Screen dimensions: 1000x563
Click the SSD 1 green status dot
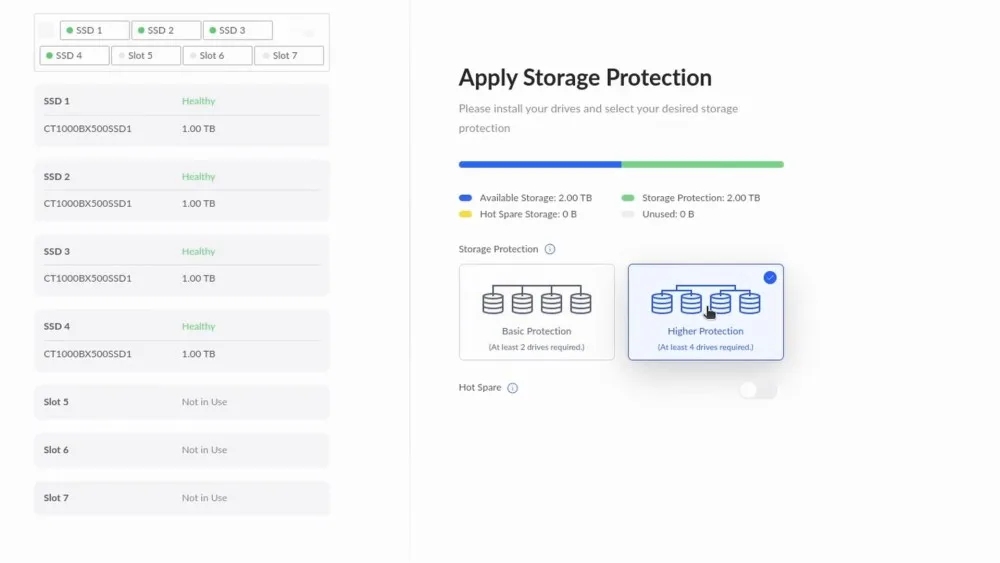click(x=70, y=31)
